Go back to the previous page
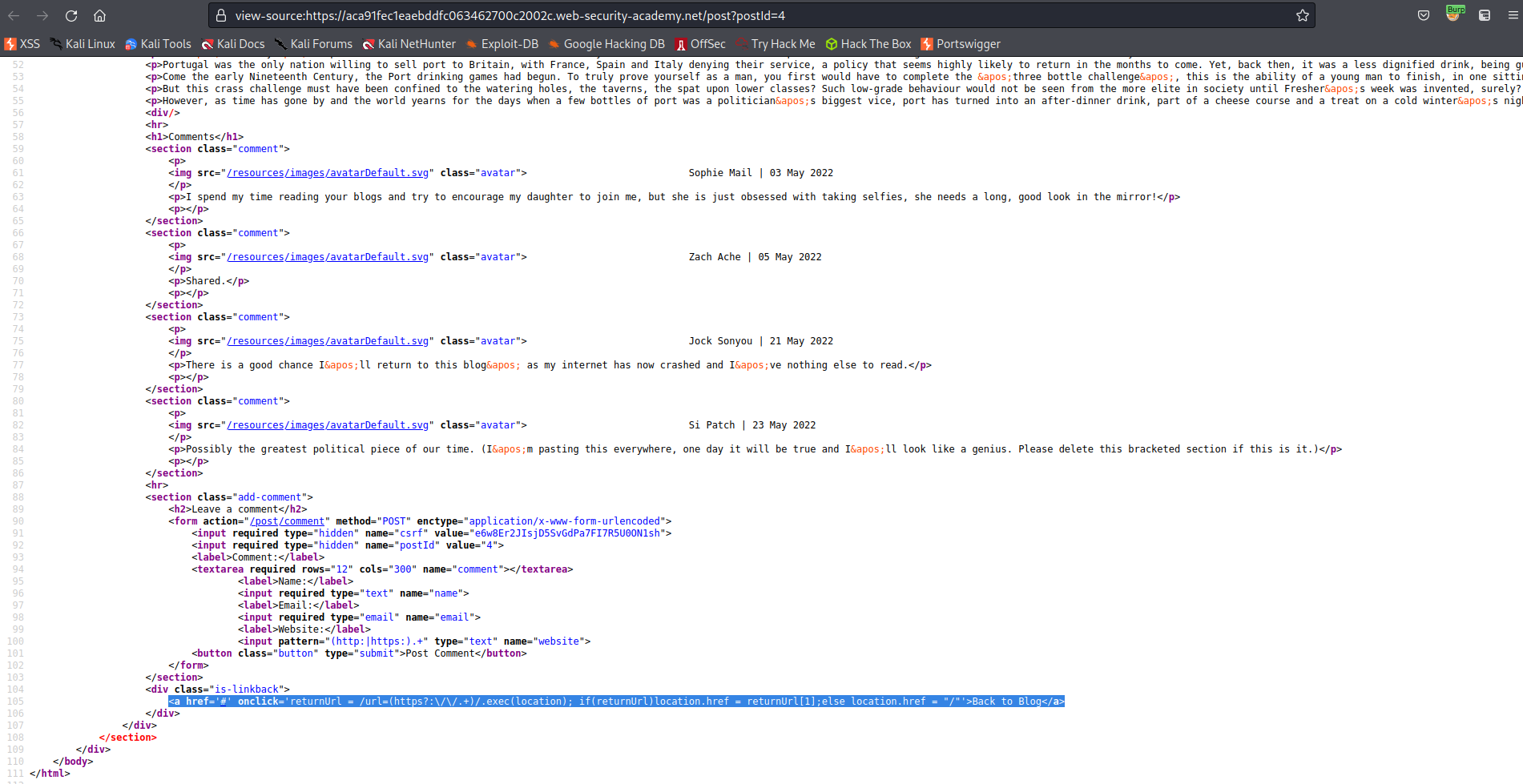1523x784 pixels. 14,15
